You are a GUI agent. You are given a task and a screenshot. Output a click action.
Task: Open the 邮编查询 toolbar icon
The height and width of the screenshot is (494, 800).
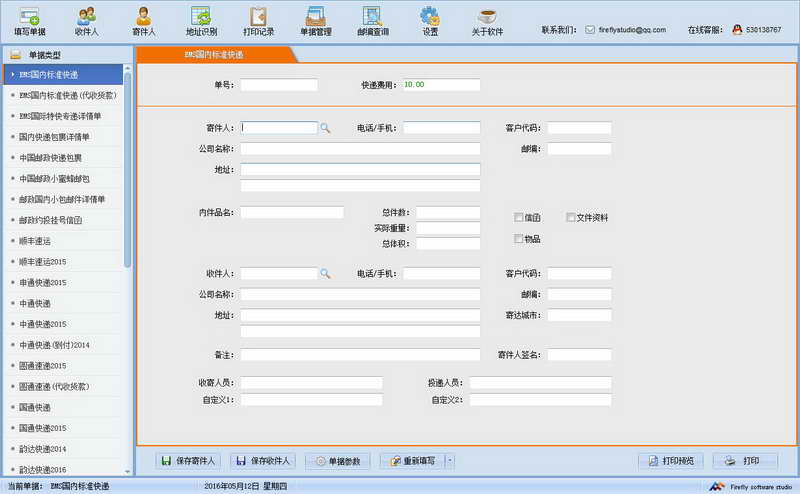pyautogui.click(x=373, y=22)
